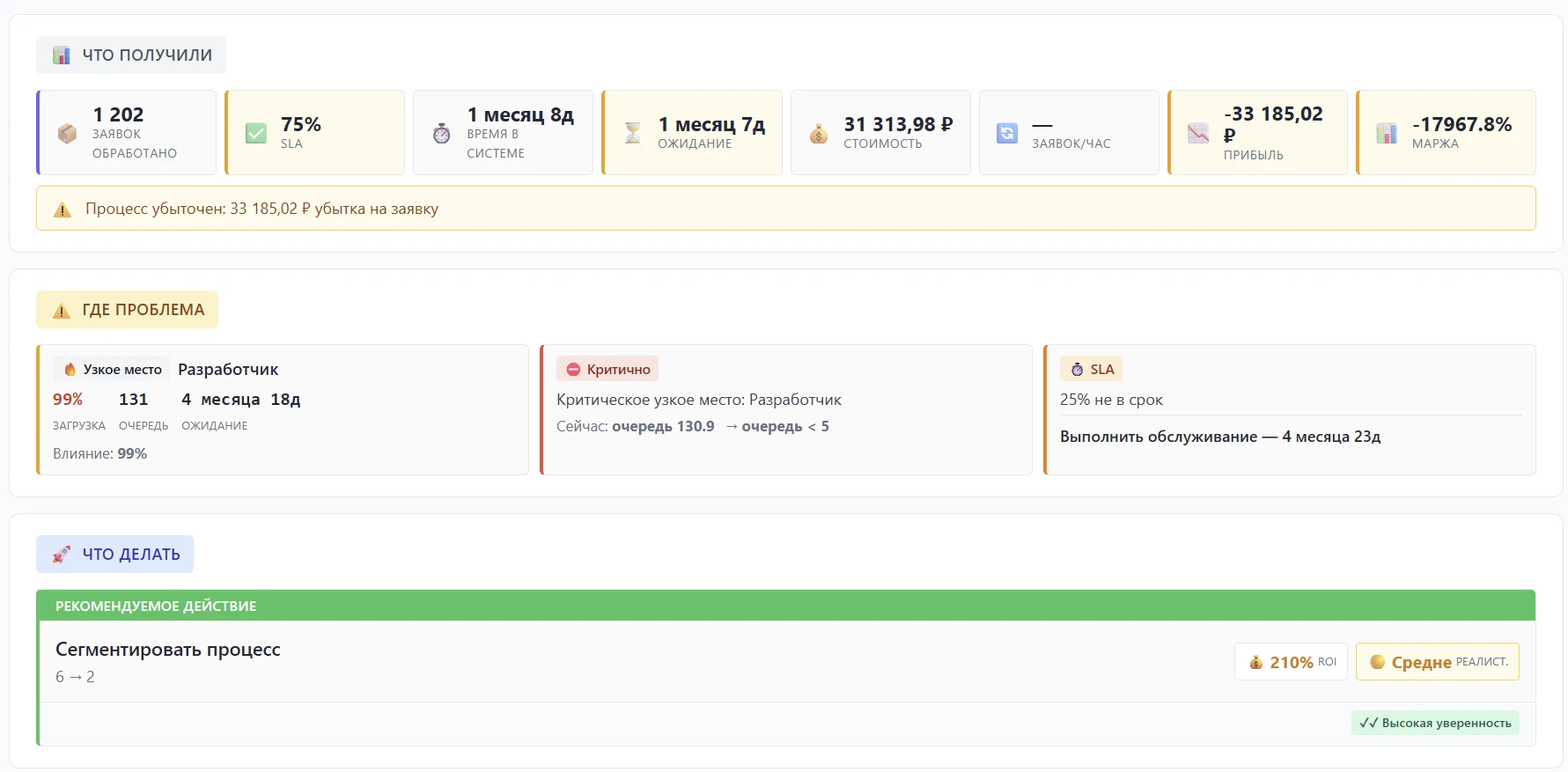Click the blue refresh requests-per-hour icon
This screenshot has height=772, width=1568.
click(1007, 133)
